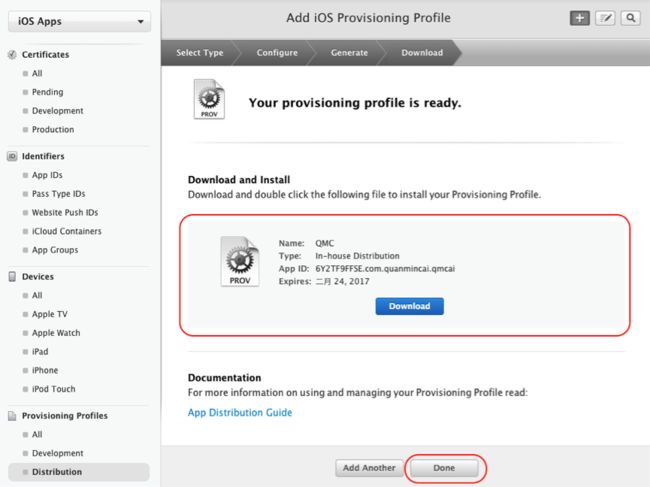
Task: Click the plus add profile icon
Action: [580, 18]
